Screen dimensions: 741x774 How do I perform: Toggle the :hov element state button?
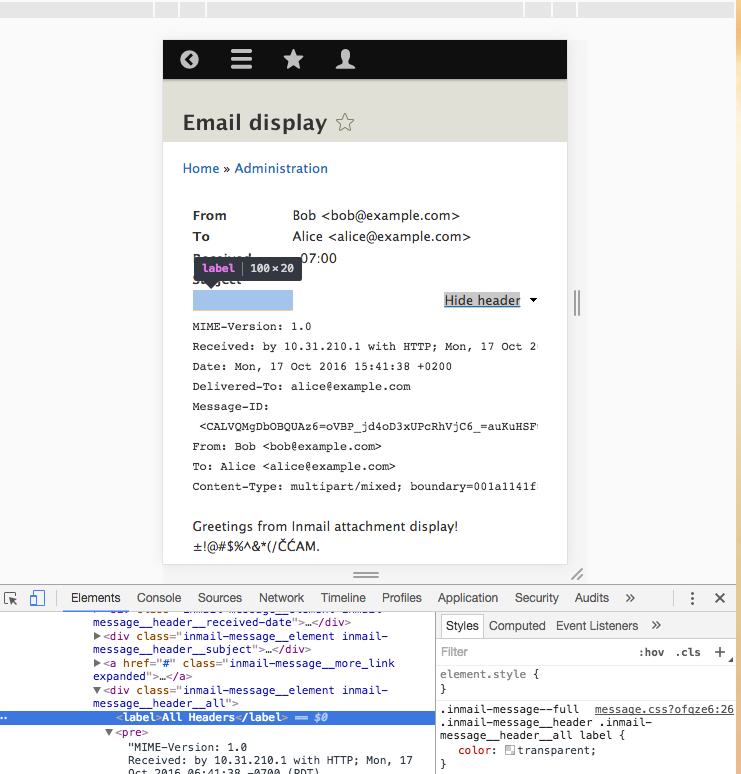[651, 653]
